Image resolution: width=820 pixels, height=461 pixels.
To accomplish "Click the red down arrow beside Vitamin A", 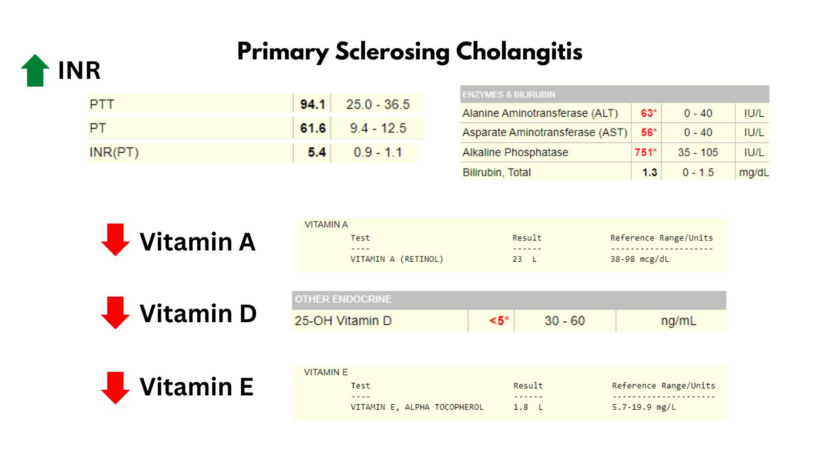I will click(x=116, y=240).
